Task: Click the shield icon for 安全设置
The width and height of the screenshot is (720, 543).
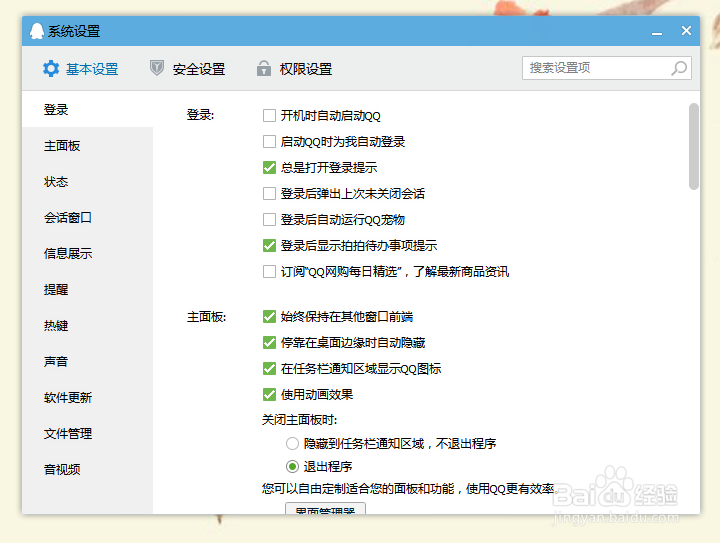Action: (x=157, y=68)
